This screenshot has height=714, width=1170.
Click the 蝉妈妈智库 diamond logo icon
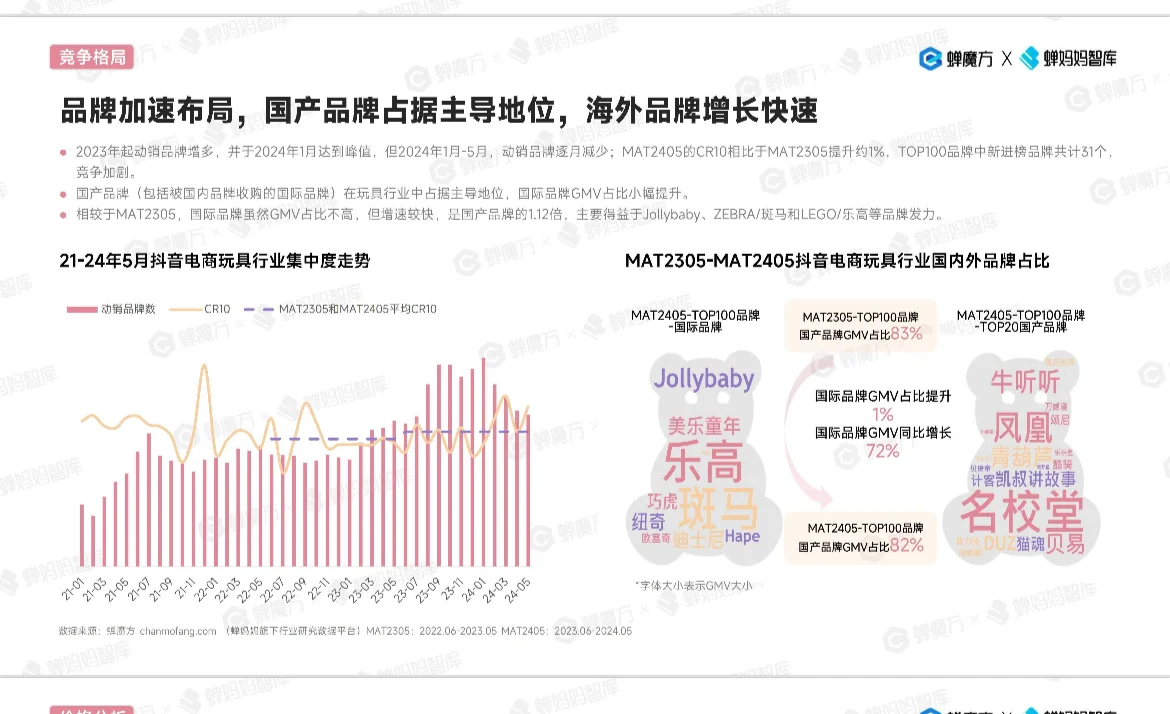pos(1028,59)
